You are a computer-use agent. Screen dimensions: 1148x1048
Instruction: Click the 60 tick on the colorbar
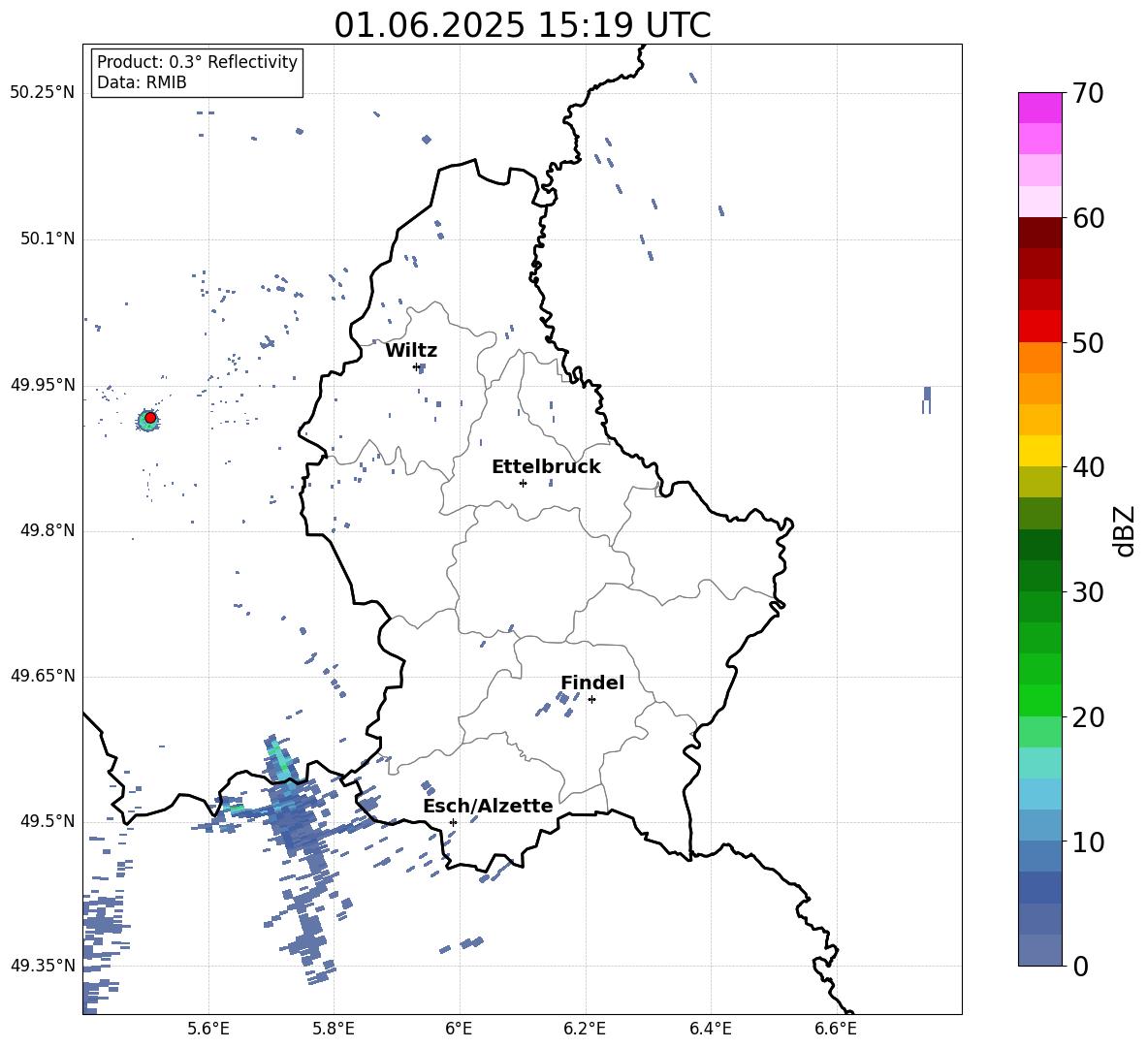[x=1089, y=217]
